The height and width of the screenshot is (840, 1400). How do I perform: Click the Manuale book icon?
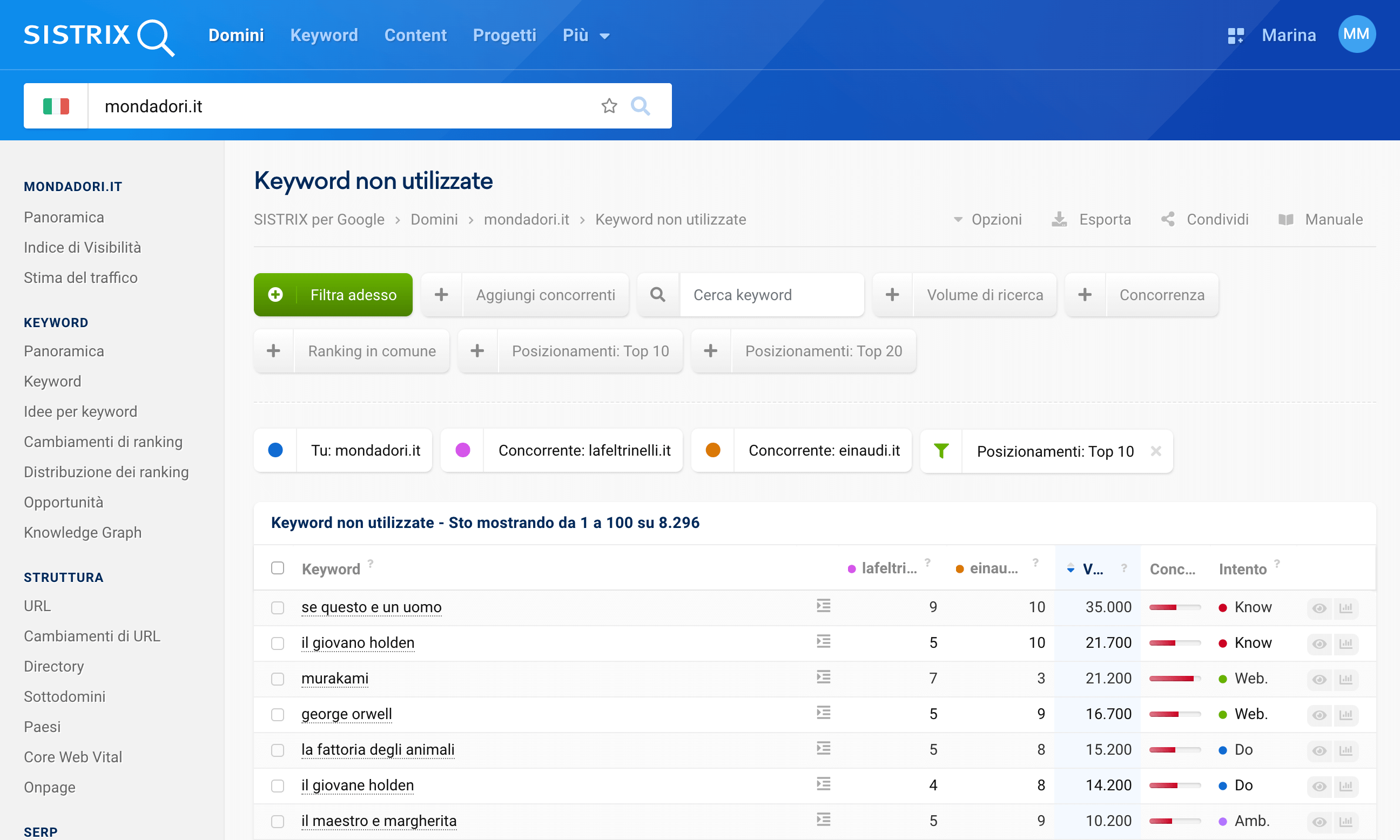1285,220
